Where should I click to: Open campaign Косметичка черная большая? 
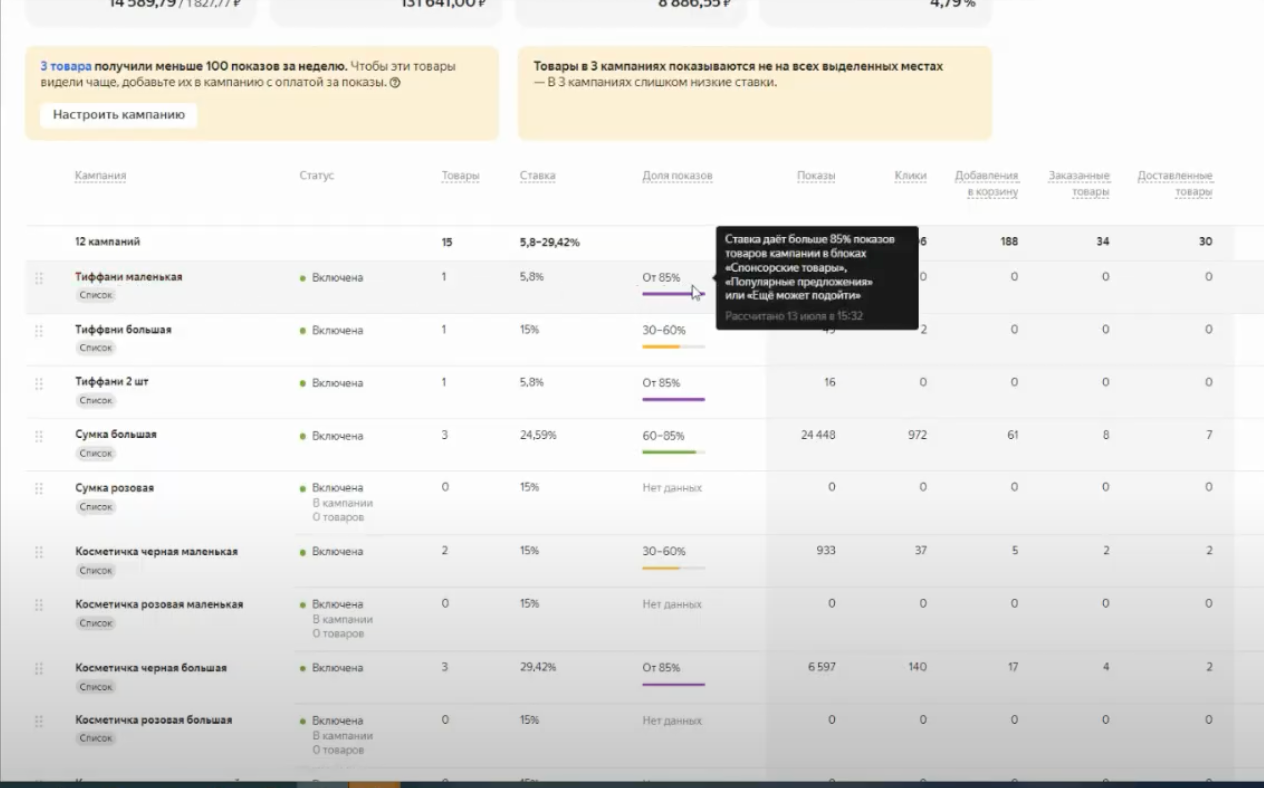click(151, 667)
